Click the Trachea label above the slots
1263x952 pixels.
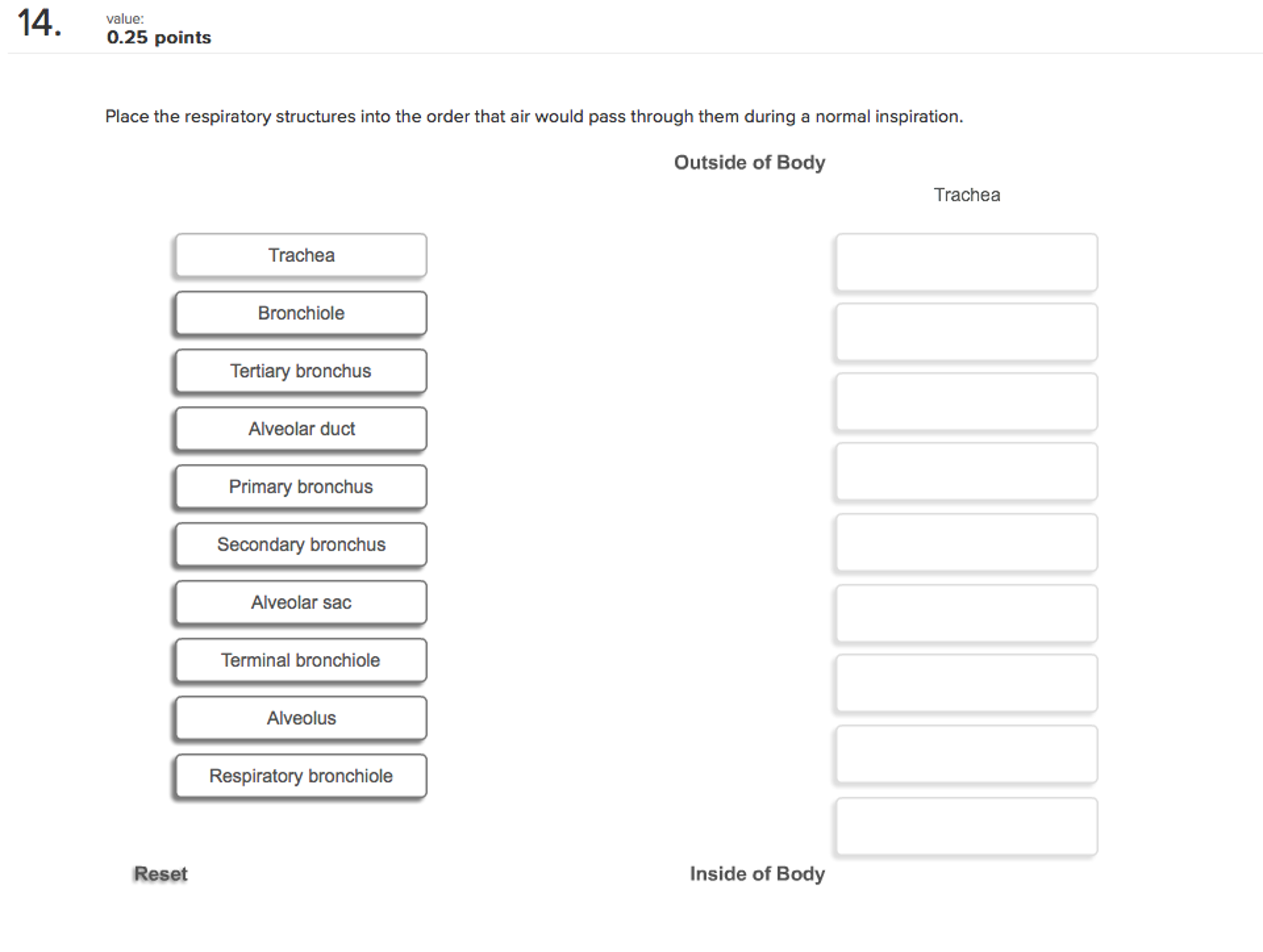pos(967,194)
